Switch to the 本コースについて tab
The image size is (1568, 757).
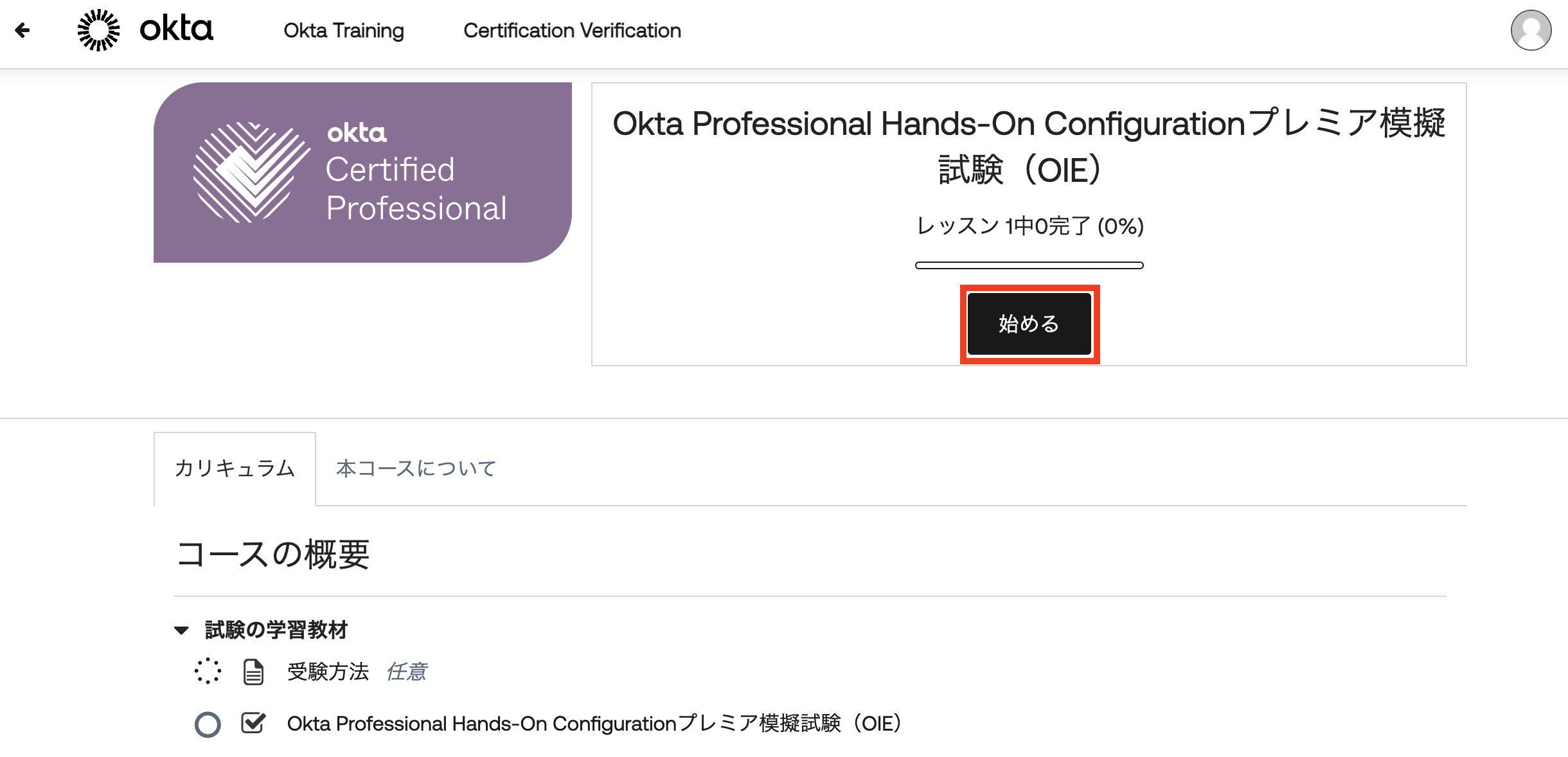(416, 468)
